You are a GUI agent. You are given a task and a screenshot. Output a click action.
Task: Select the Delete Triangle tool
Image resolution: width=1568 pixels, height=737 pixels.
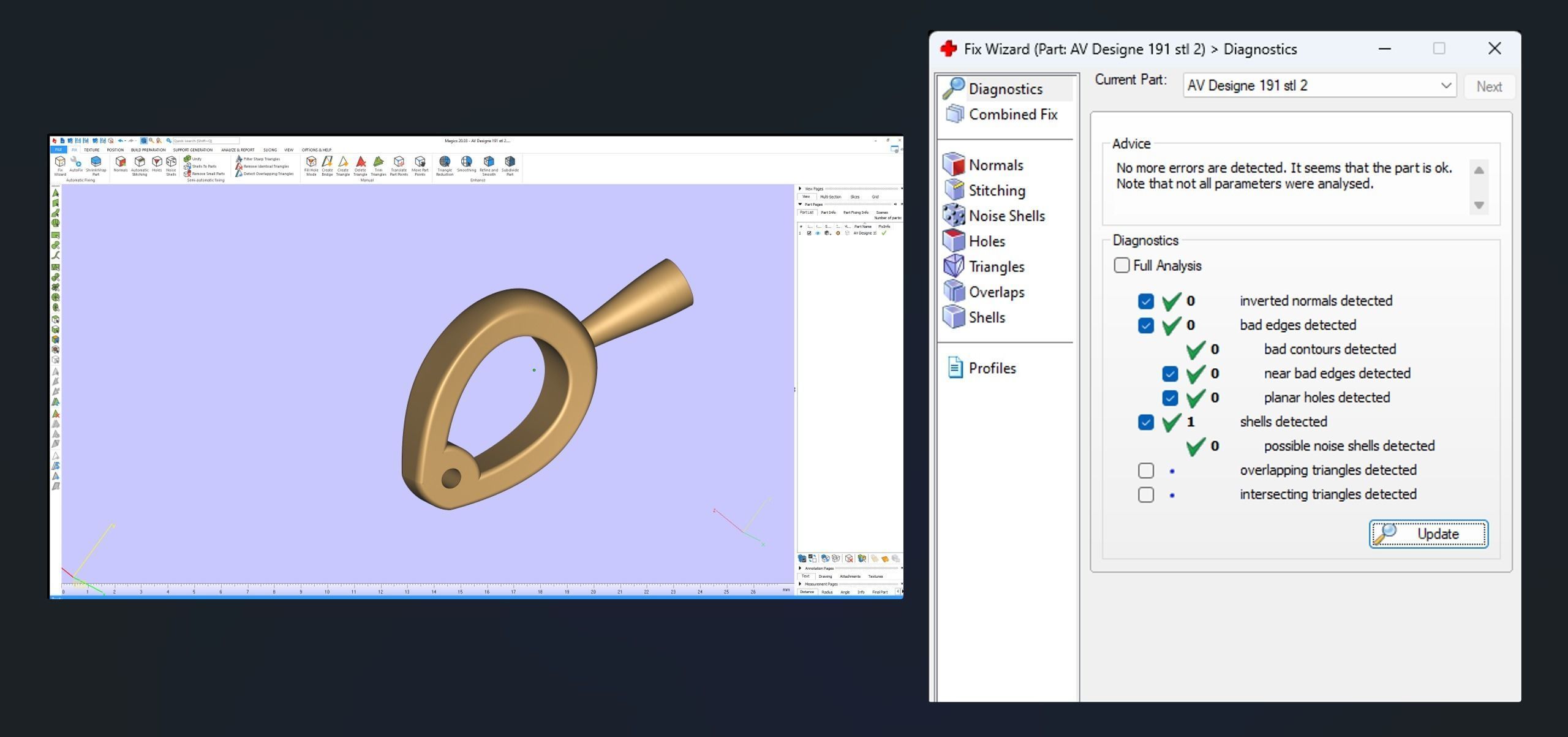[360, 165]
